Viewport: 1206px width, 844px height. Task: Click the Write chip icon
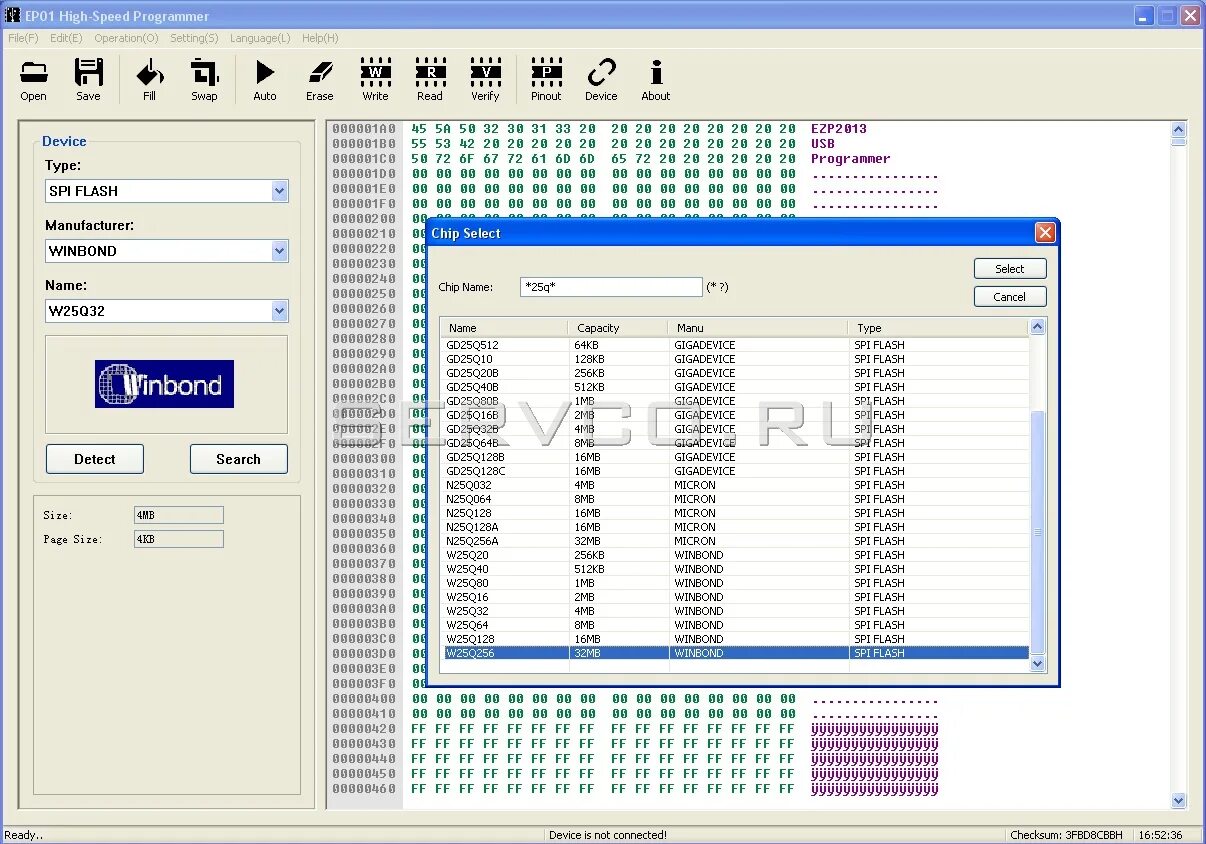tap(375, 79)
